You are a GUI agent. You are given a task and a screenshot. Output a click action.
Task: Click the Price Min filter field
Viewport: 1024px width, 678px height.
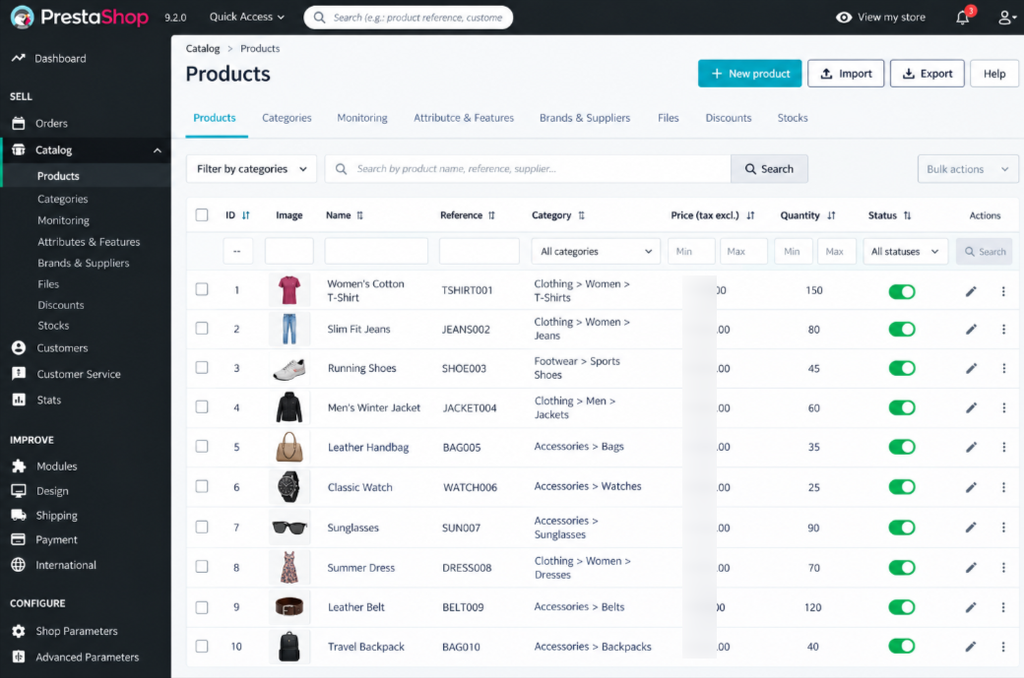tap(691, 251)
